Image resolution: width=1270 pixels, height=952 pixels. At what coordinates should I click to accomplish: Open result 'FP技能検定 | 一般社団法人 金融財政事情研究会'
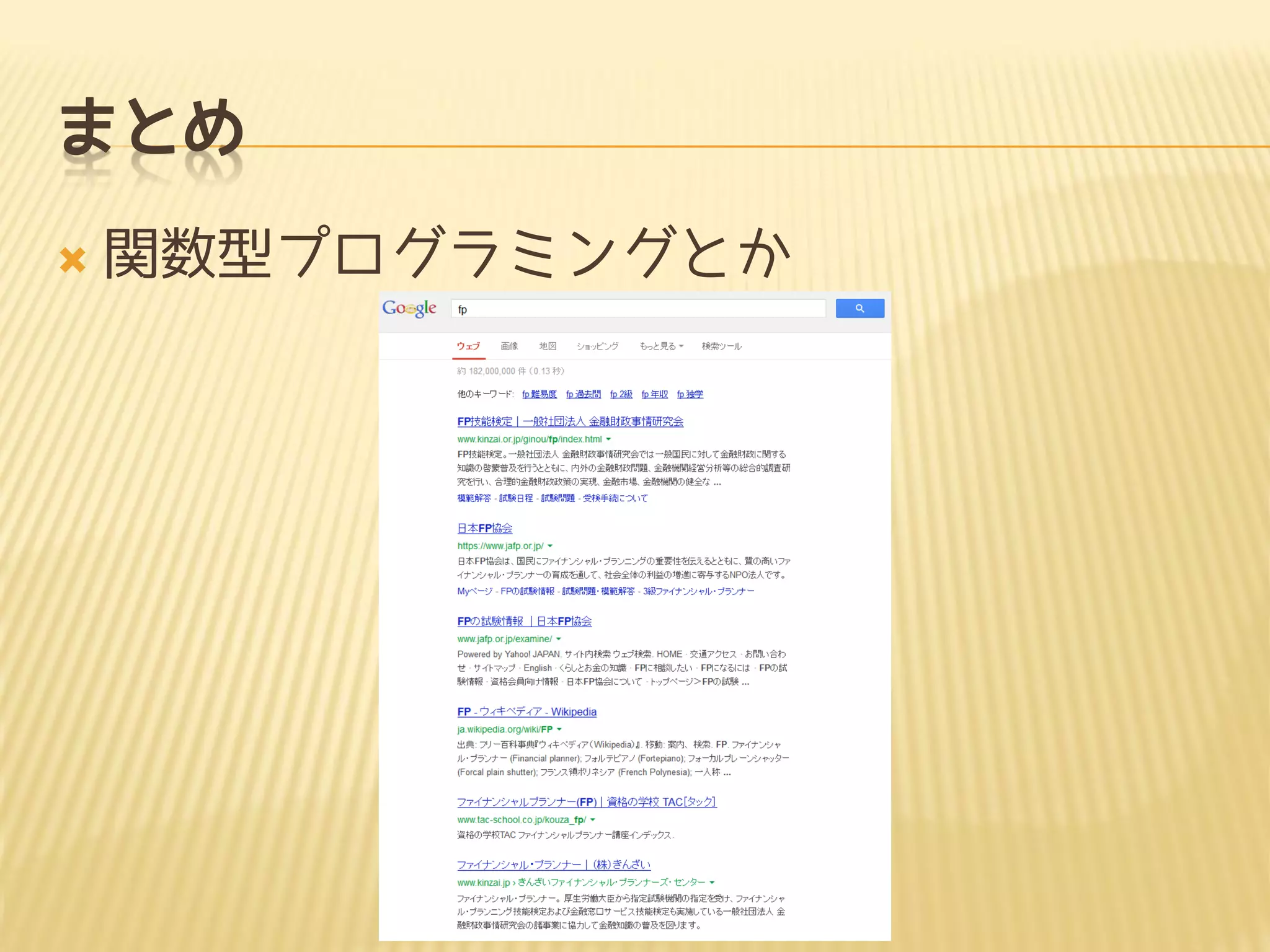[x=571, y=421]
